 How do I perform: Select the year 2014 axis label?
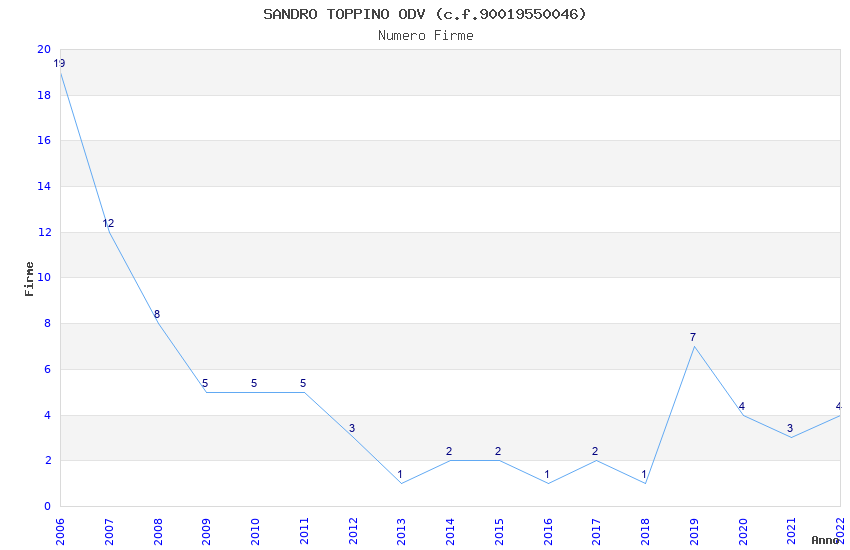coord(450,531)
